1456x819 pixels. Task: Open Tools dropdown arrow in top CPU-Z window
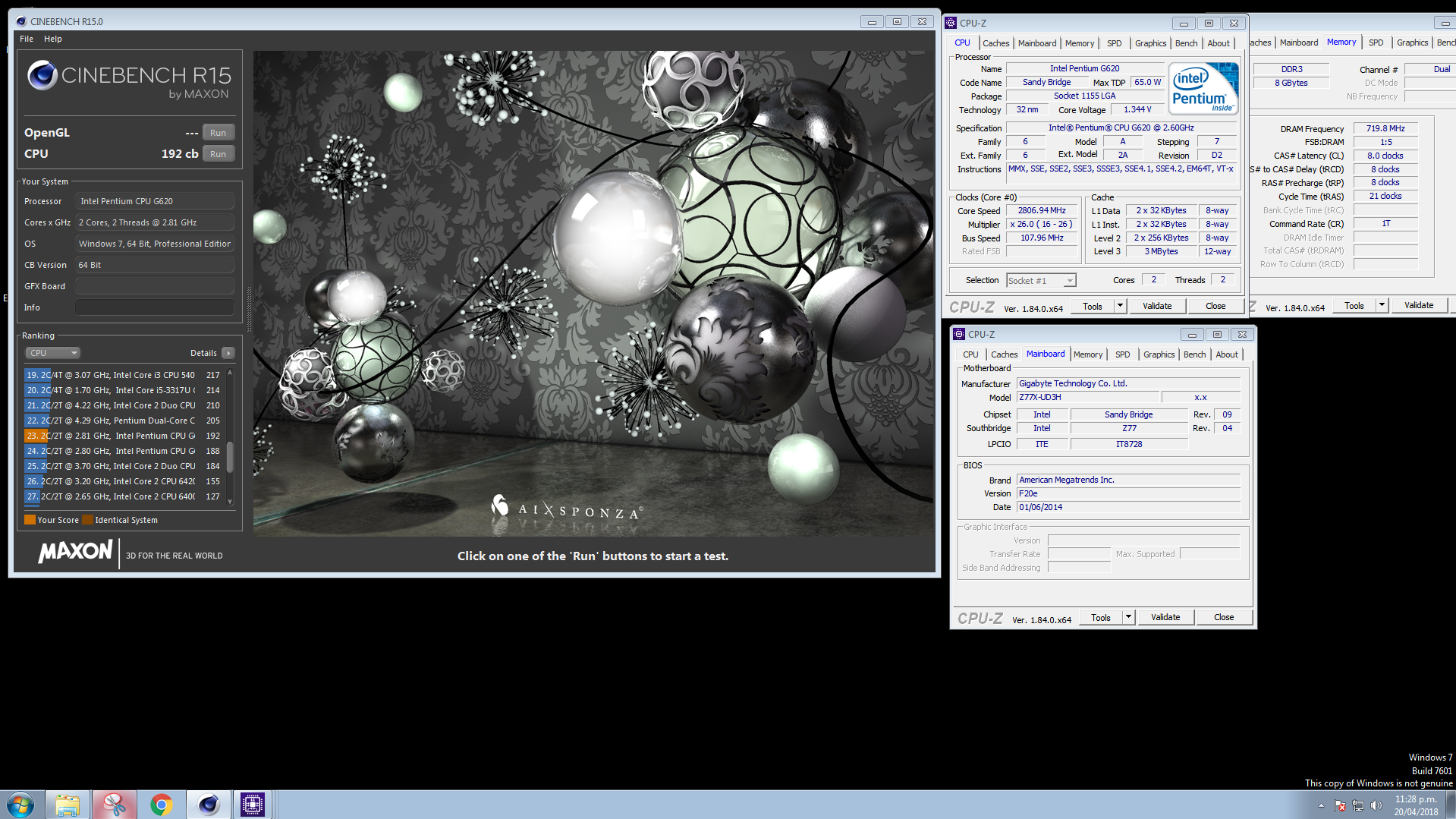click(x=1120, y=306)
